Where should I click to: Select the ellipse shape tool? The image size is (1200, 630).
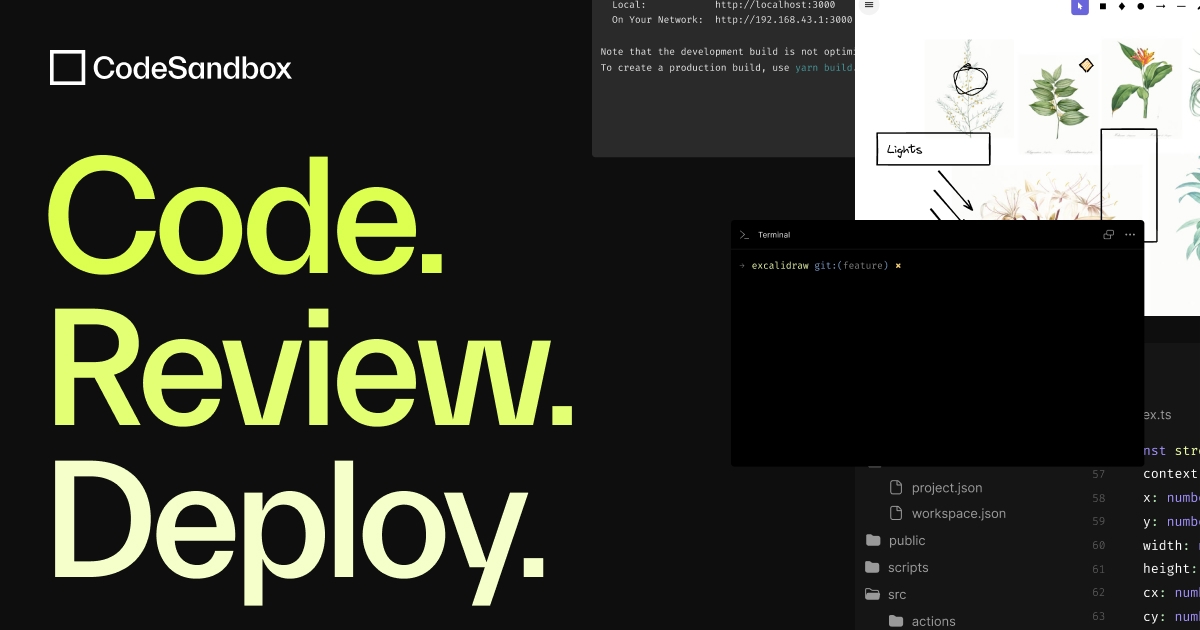click(1141, 6)
